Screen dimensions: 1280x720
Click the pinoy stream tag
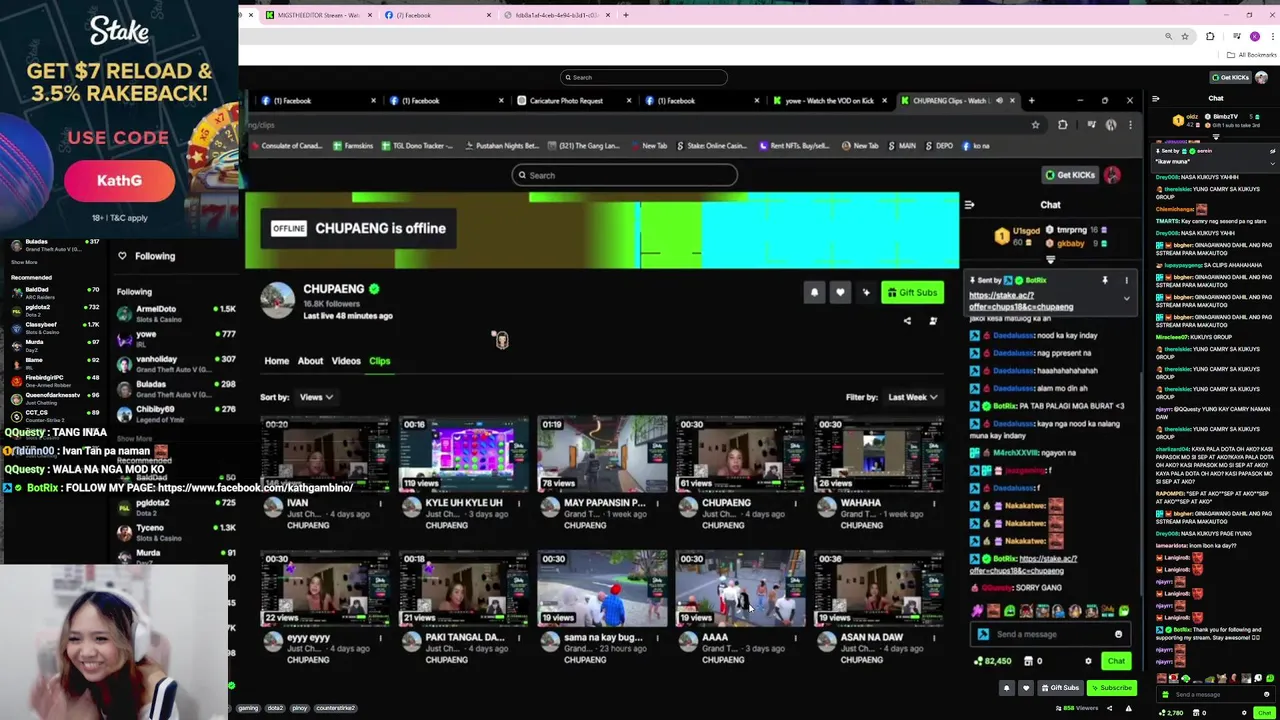pyautogui.click(x=299, y=708)
